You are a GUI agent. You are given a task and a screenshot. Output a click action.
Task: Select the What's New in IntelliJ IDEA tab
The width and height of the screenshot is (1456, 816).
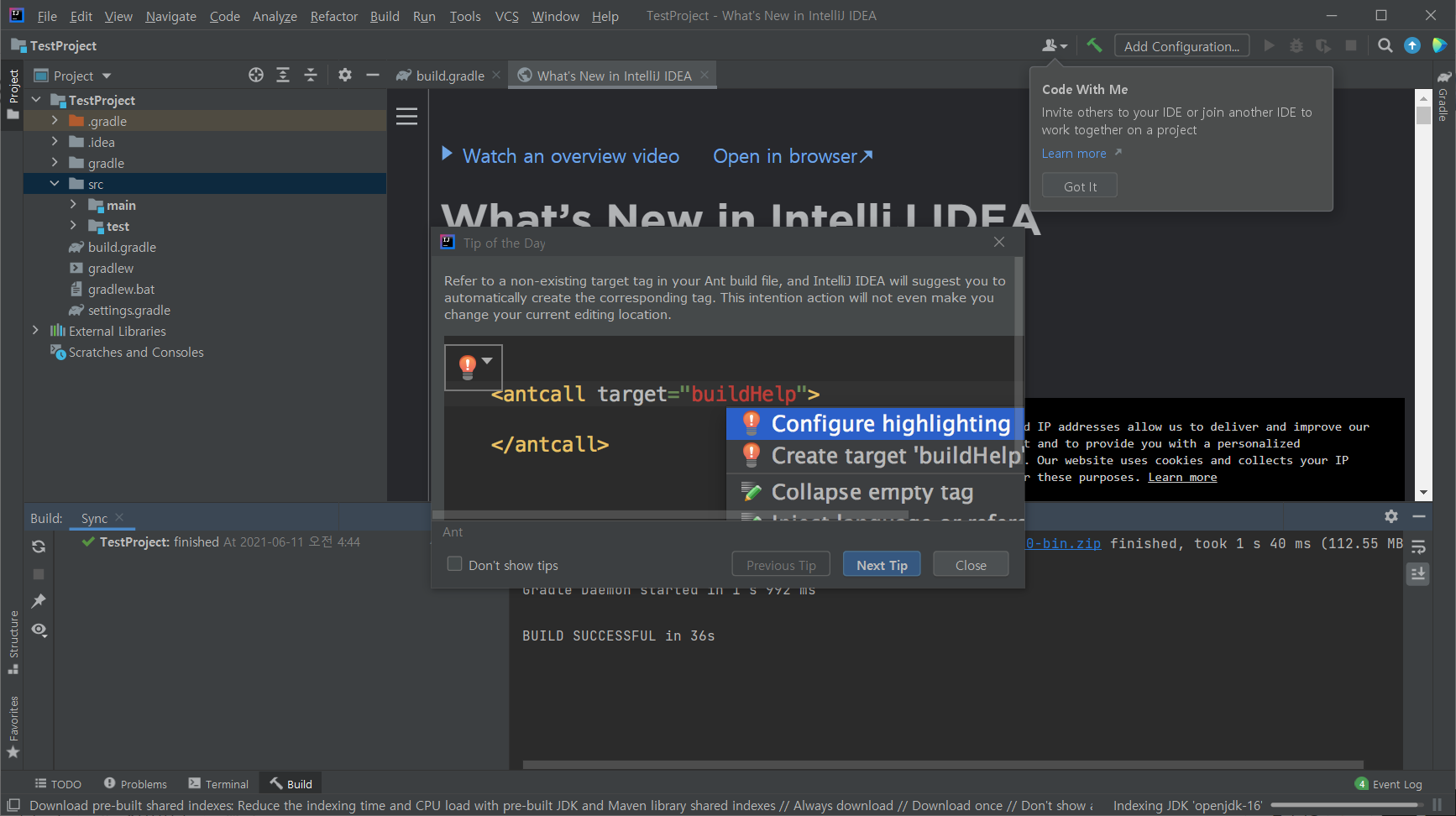pyautogui.click(x=614, y=76)
